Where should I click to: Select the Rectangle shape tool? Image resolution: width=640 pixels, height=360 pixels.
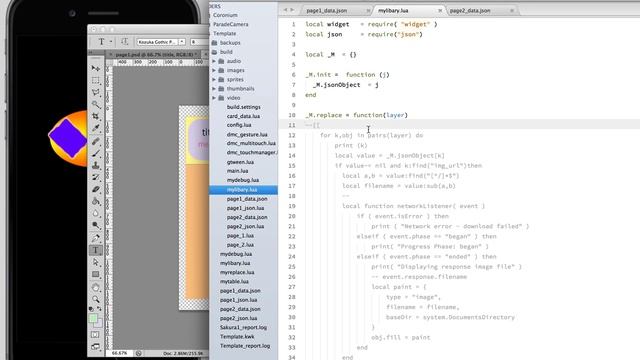click(x=96, y=275)
